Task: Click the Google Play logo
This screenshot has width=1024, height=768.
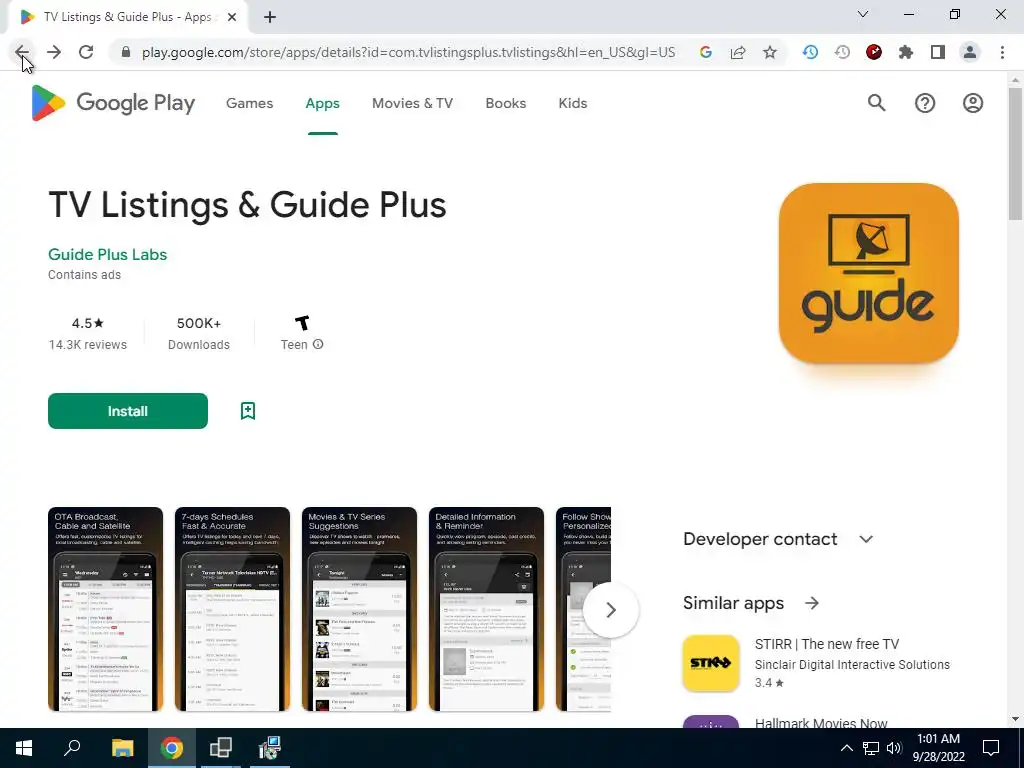Action: pos(113,103)
